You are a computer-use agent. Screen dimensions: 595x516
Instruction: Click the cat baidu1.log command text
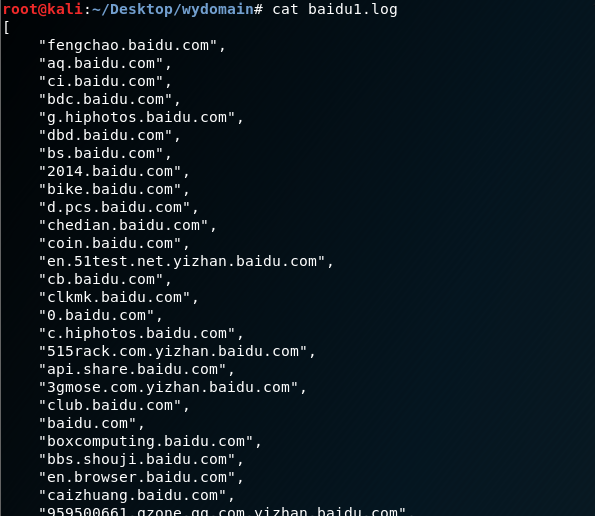tap(335, 9)
